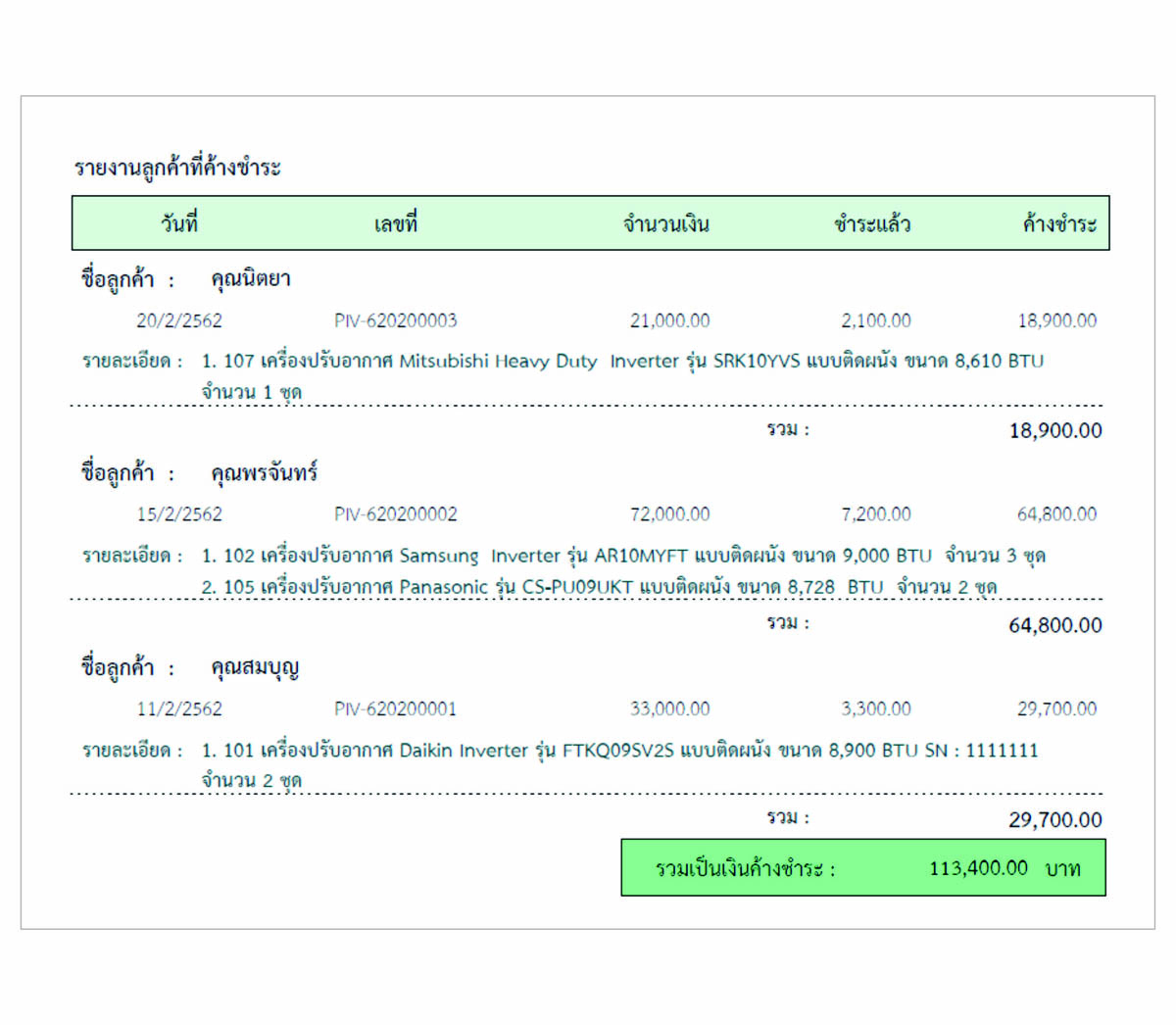The height and width of the screenshot is (1025, 1176).
Task: Open document number PIV-620200001
Action: click(x=395, y=708)
